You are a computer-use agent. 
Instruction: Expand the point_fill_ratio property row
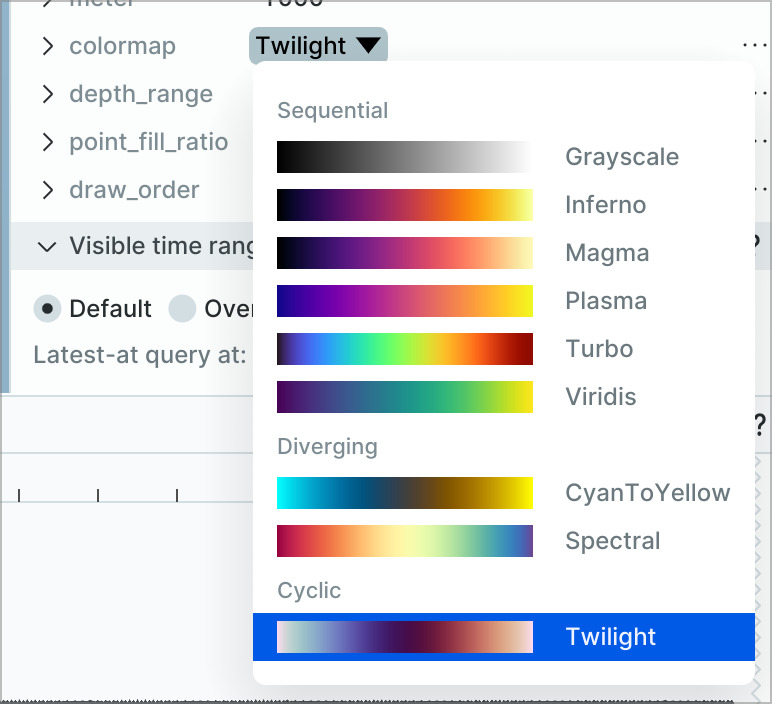click(47, 142)
